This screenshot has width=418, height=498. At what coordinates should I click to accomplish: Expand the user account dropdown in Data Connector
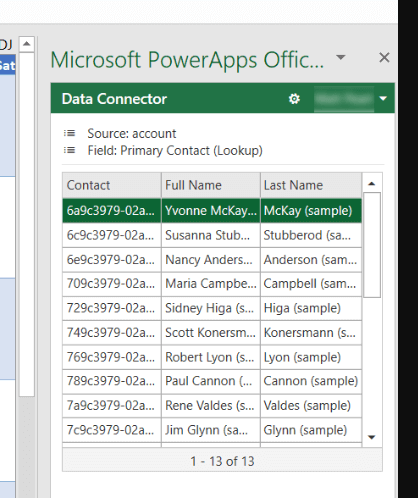[x=383, y=99]
